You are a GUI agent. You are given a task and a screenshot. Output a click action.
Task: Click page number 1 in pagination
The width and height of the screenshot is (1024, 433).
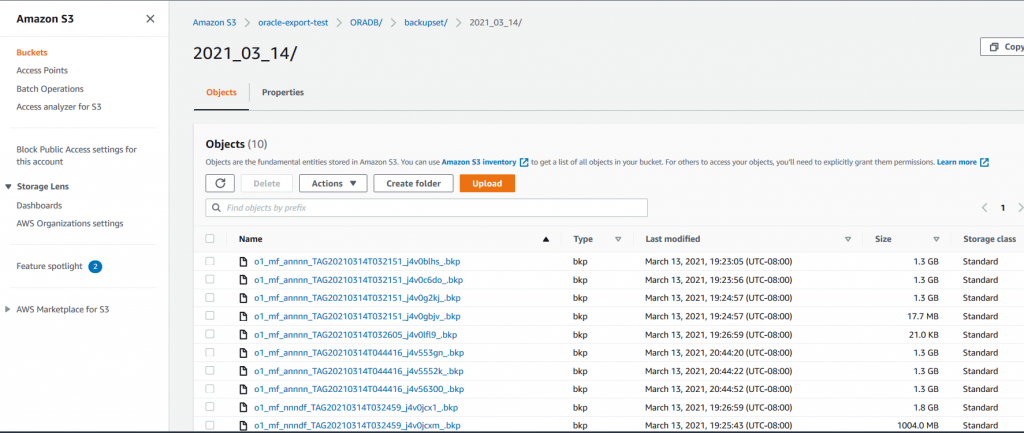pos(1003,208)
